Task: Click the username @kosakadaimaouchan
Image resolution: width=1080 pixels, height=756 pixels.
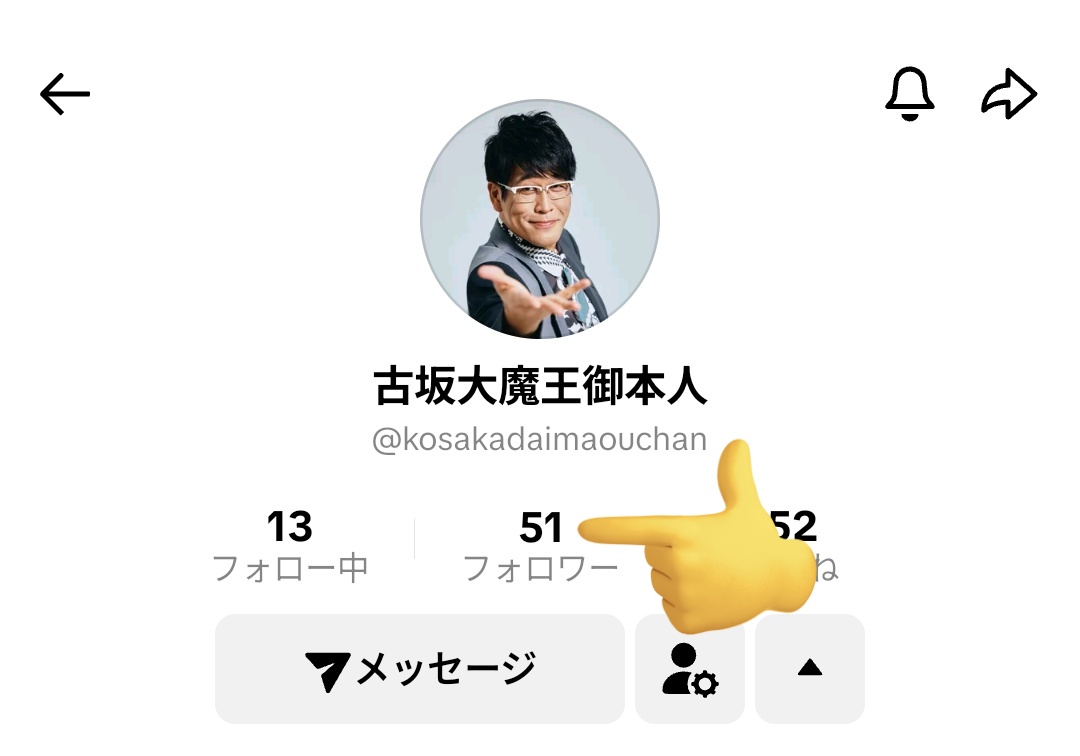Action: coord(540,440)
